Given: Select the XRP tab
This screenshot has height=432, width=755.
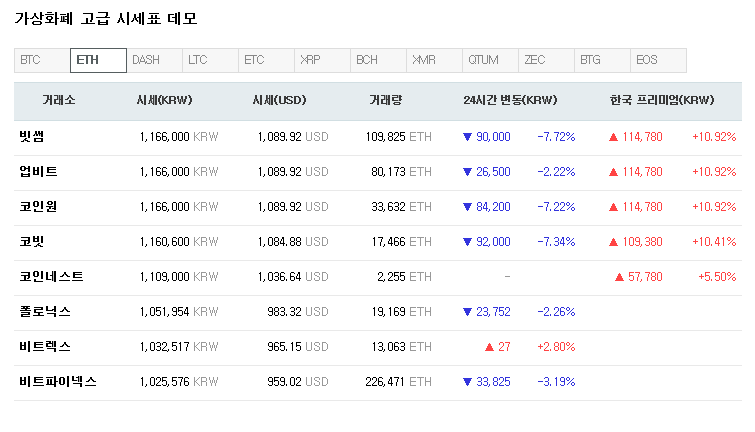Looking at the screenshot, I should tap(322, 61).
